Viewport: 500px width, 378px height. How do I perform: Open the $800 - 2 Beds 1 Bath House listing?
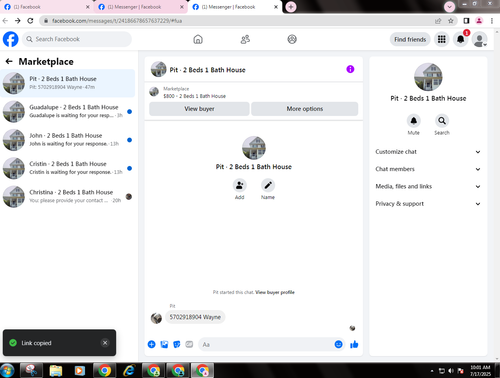[x=194, y=96]
